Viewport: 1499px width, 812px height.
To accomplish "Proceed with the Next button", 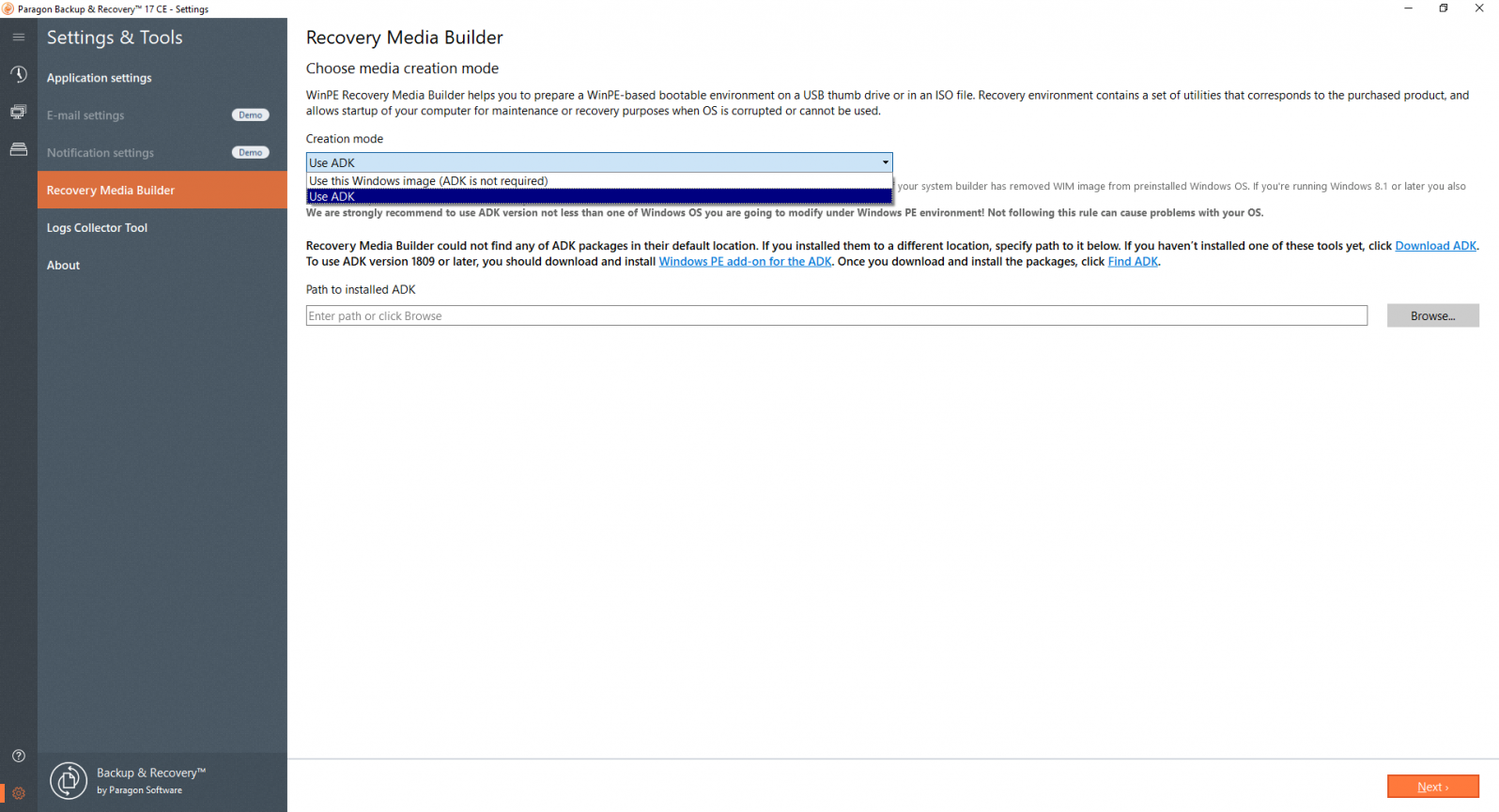I will pyautogui.click(x=1432, y=787).
